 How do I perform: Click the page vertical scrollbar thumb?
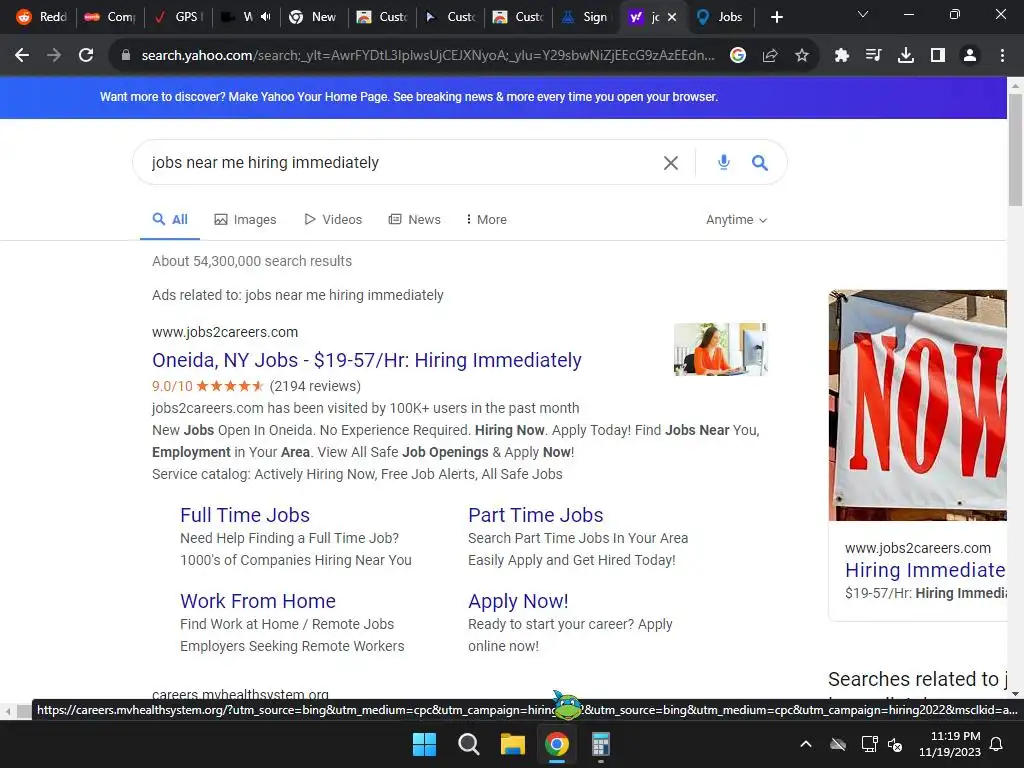(x=1015, y=150)
